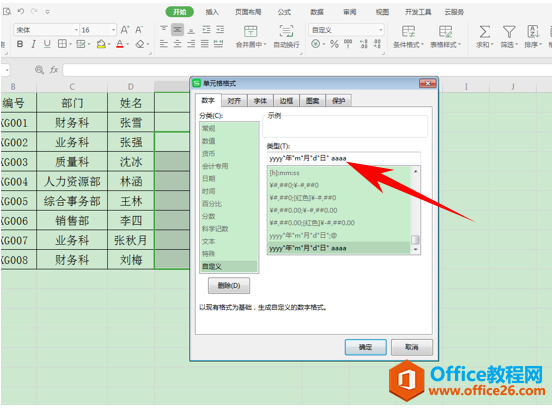This screenshot has height=408, width=552.
Task: Open the 自定义 number format dropdown
Action: point(381,30)
